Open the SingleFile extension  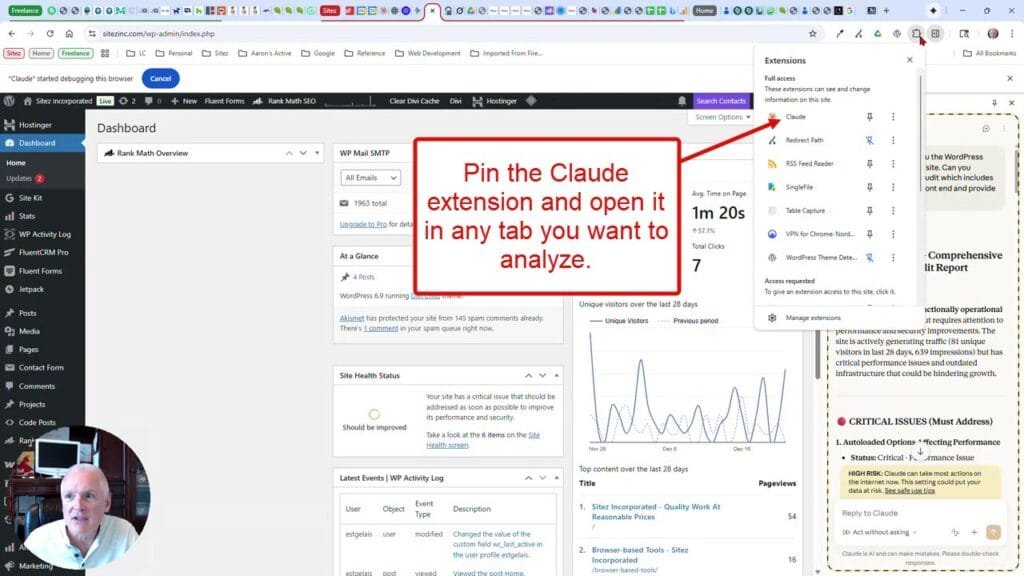click(x=795, y=187)
